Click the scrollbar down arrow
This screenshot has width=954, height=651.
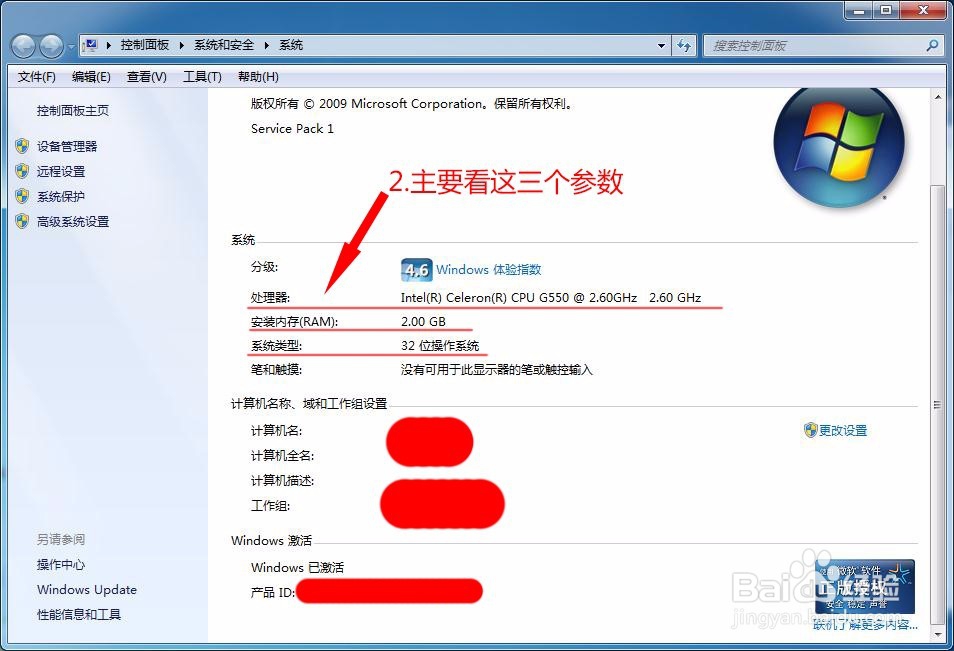click(x=938, y=634)
